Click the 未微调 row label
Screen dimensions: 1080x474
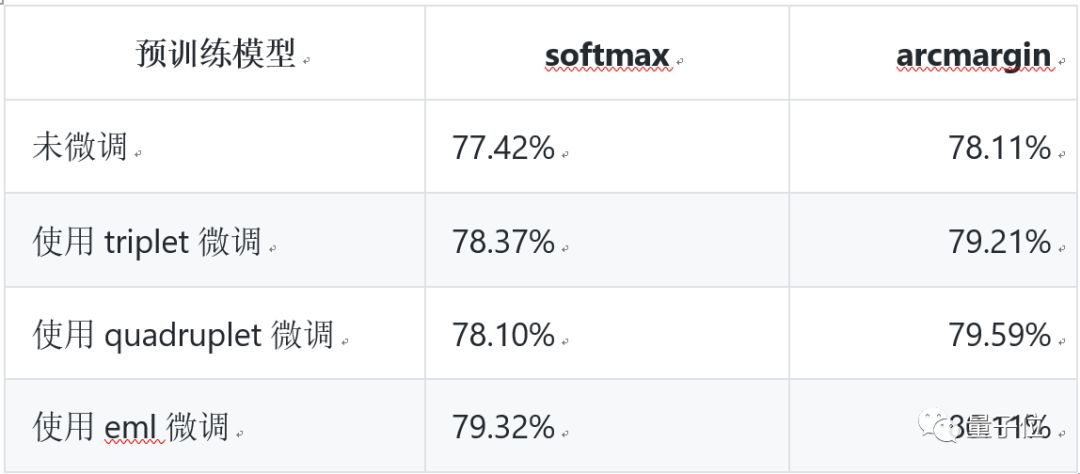pyautogui.click(x=80, y=148)
